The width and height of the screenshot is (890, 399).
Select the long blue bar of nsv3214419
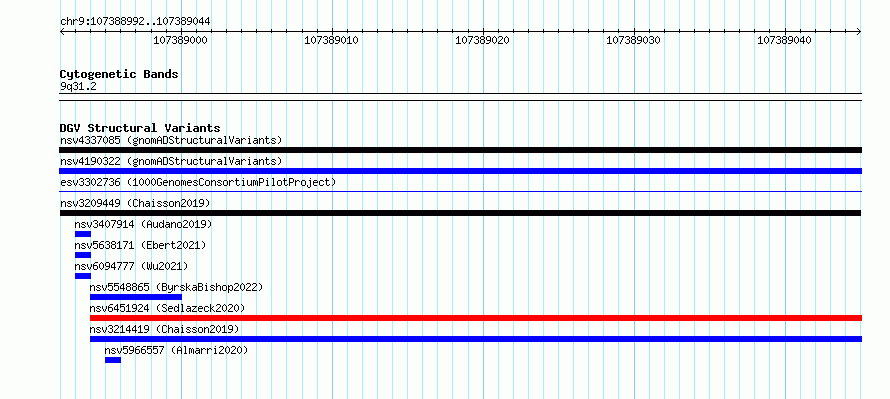coord(476,339)
